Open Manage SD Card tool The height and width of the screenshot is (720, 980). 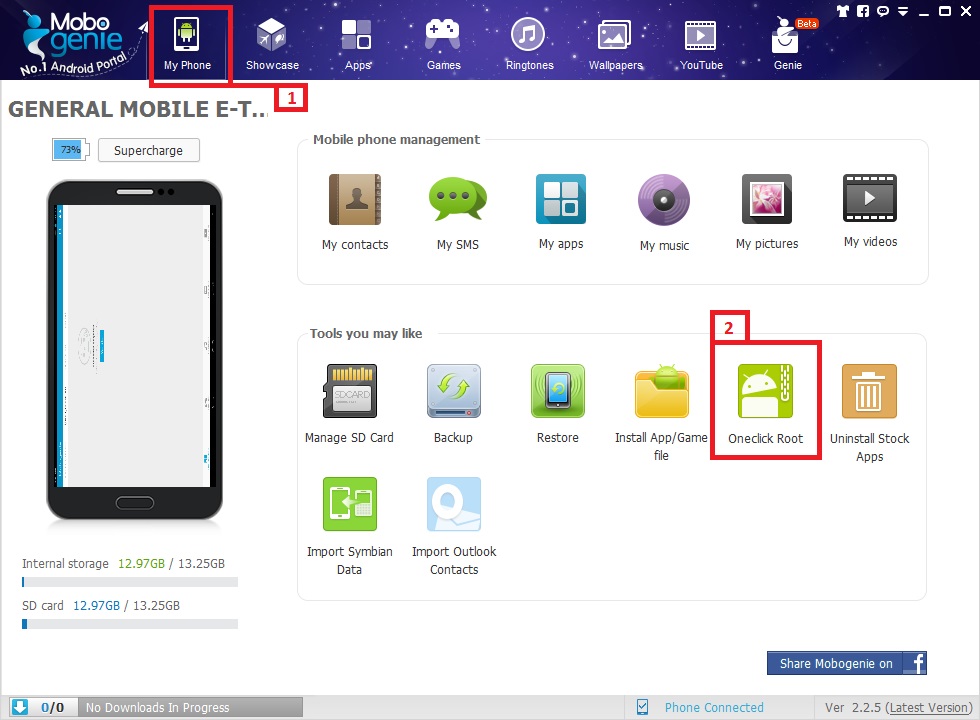(349, 392)
